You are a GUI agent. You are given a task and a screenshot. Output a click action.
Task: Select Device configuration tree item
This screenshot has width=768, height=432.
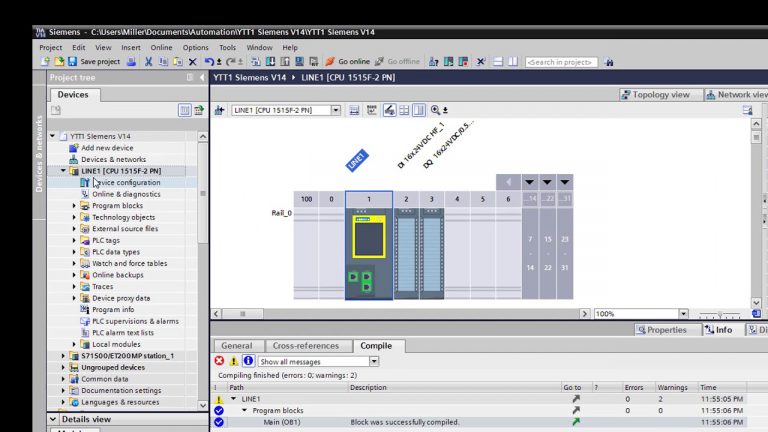click(x=126, y=183)
